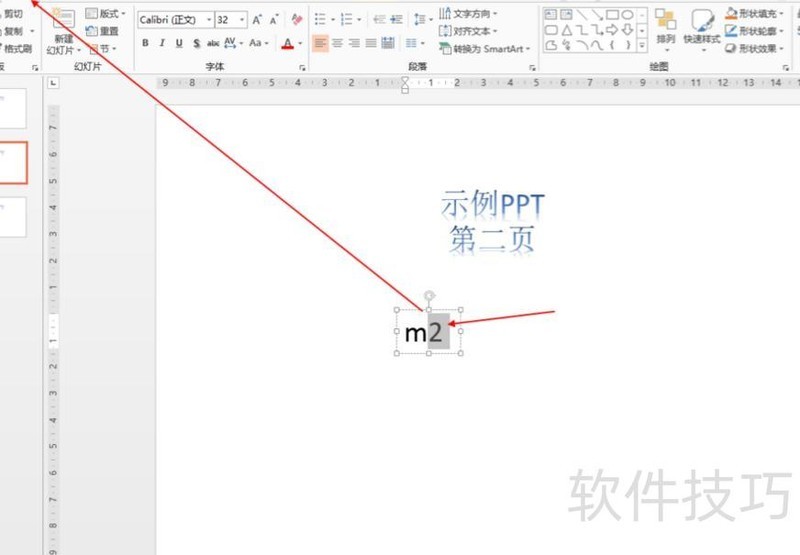Center the paragraph text
This screenshot has height=555, width=800.
(337, 43)
